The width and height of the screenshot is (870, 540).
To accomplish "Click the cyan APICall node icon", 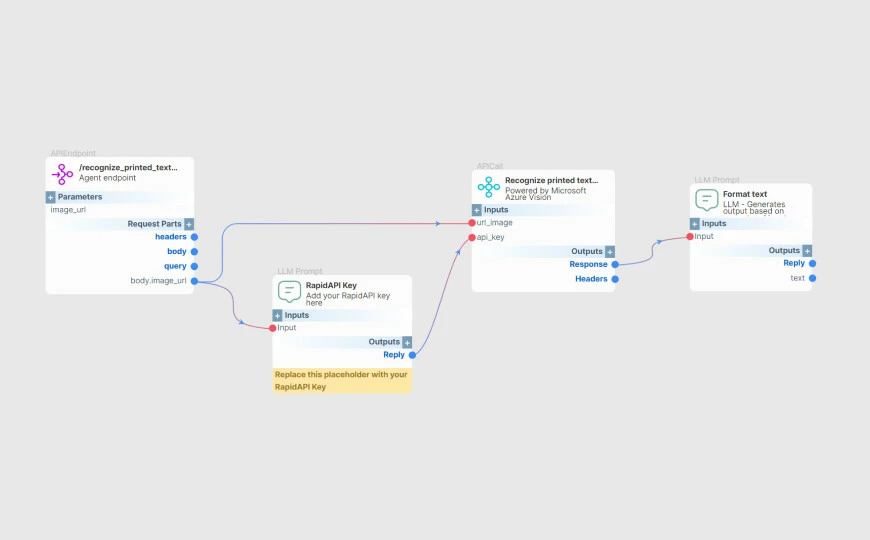I will (489, 187).
